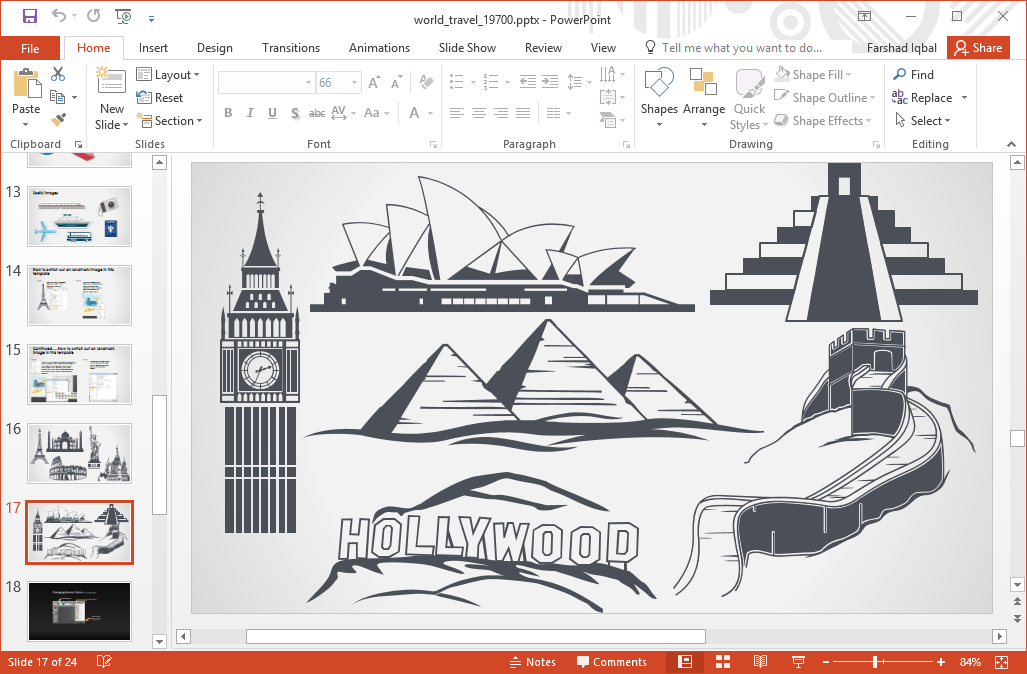
Task: Open the File menu
Action: (x=30, y=48)
